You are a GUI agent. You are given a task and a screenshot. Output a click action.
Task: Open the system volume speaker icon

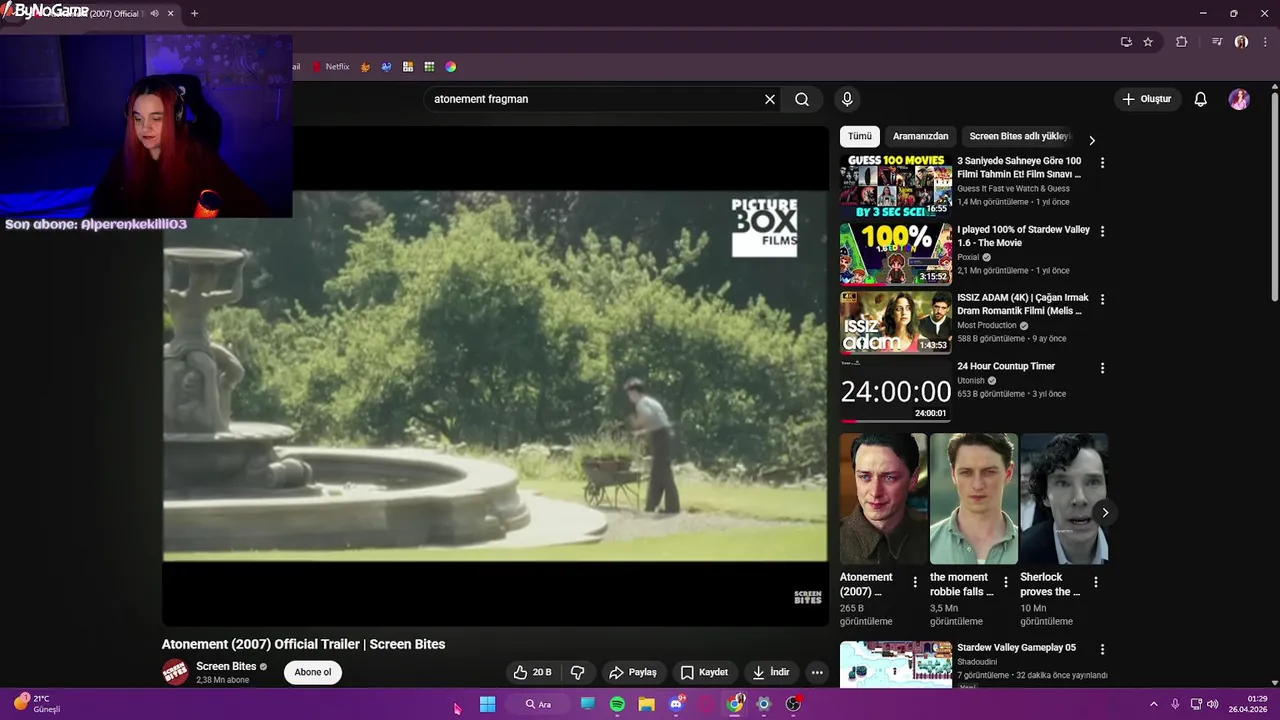[1213, 704]
